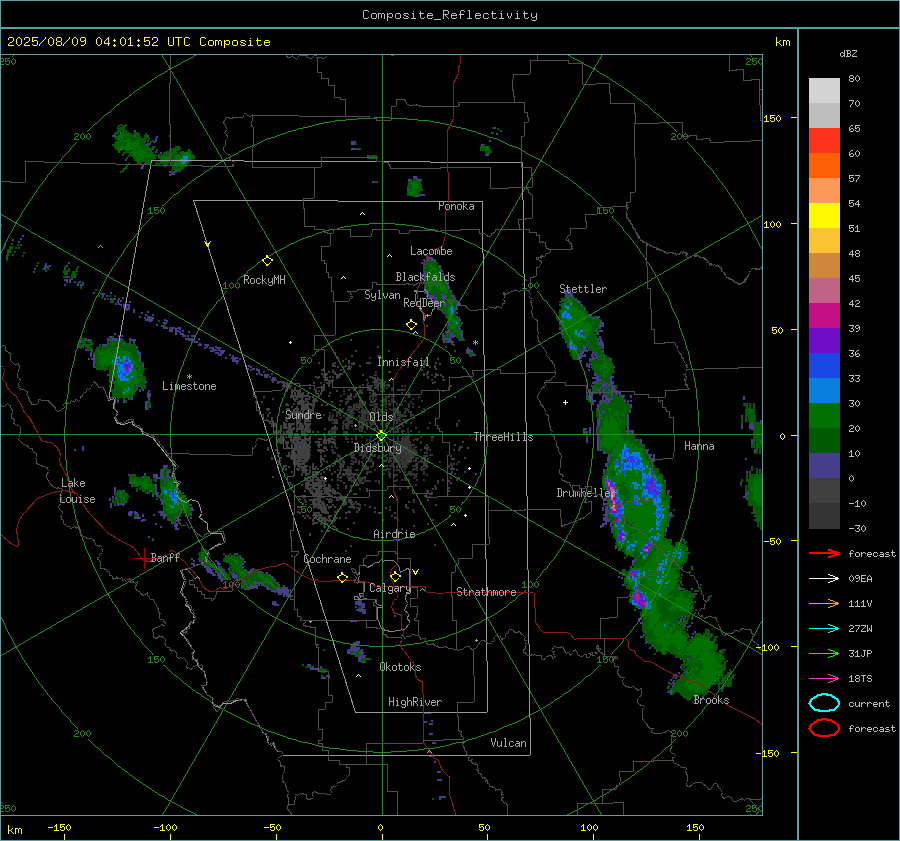Screen dimensions: 900x841
Task: Click the Lacombe city label
Action: click(x=431, y=251)
